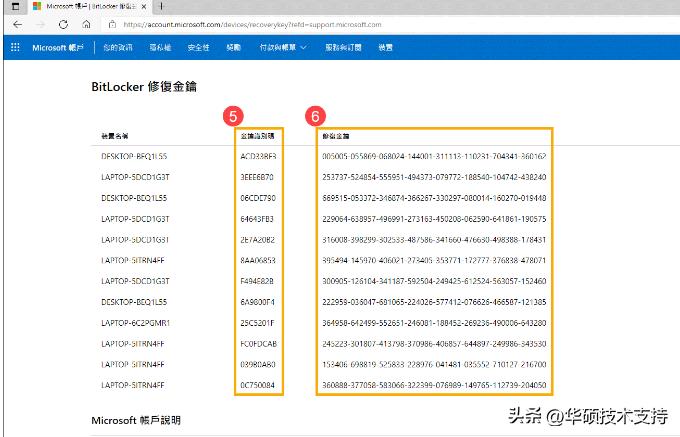Click the BitLocker 修復金鑰 heading

click(144, 87)
